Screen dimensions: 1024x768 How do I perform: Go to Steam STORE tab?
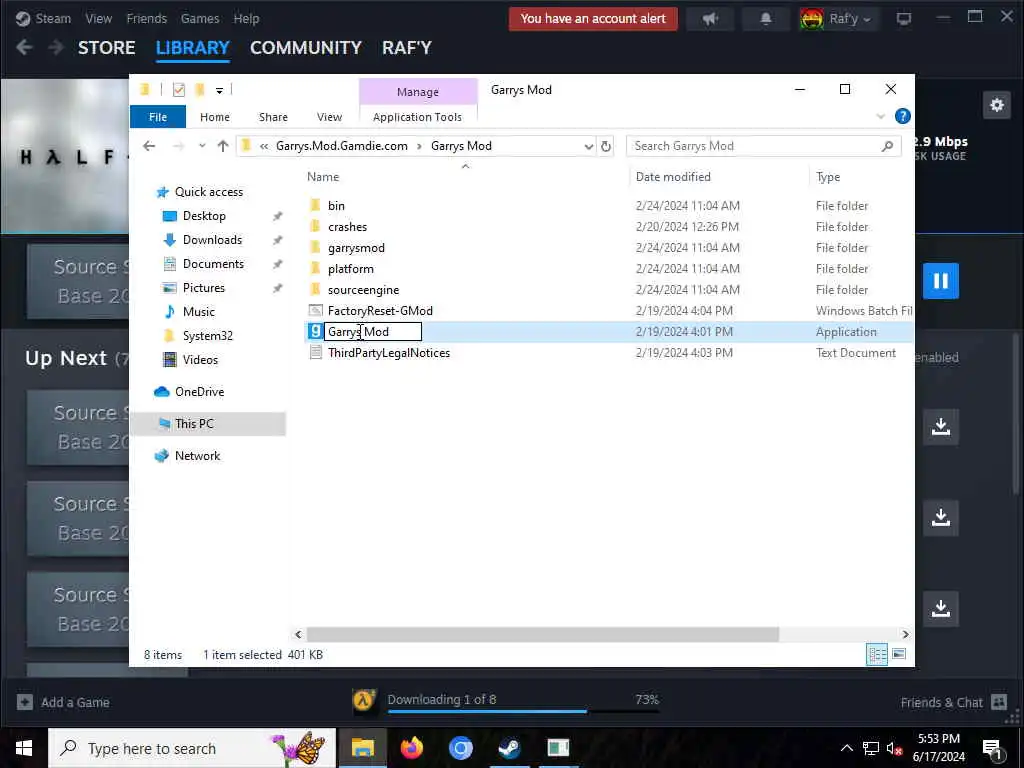(106, 48)
